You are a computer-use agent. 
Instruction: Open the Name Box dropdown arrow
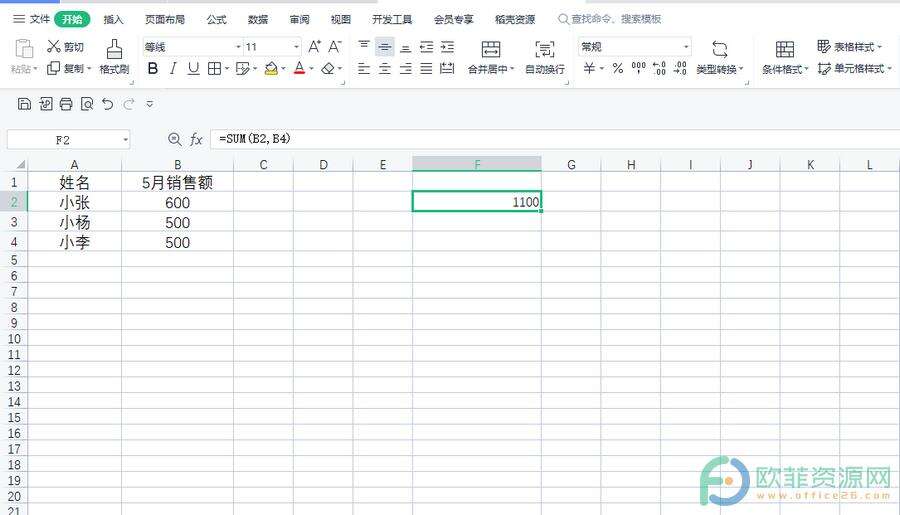125,140
